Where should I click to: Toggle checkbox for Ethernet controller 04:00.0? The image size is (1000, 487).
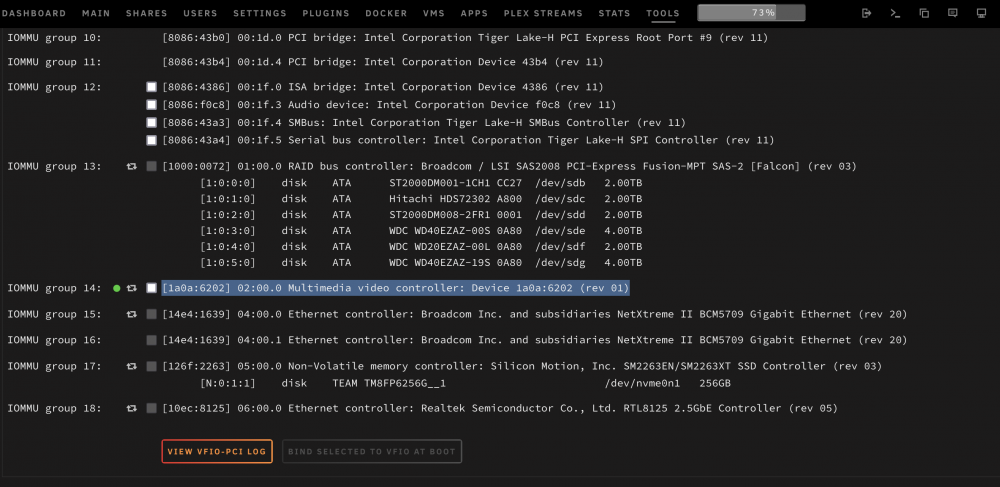coord(151,314)
